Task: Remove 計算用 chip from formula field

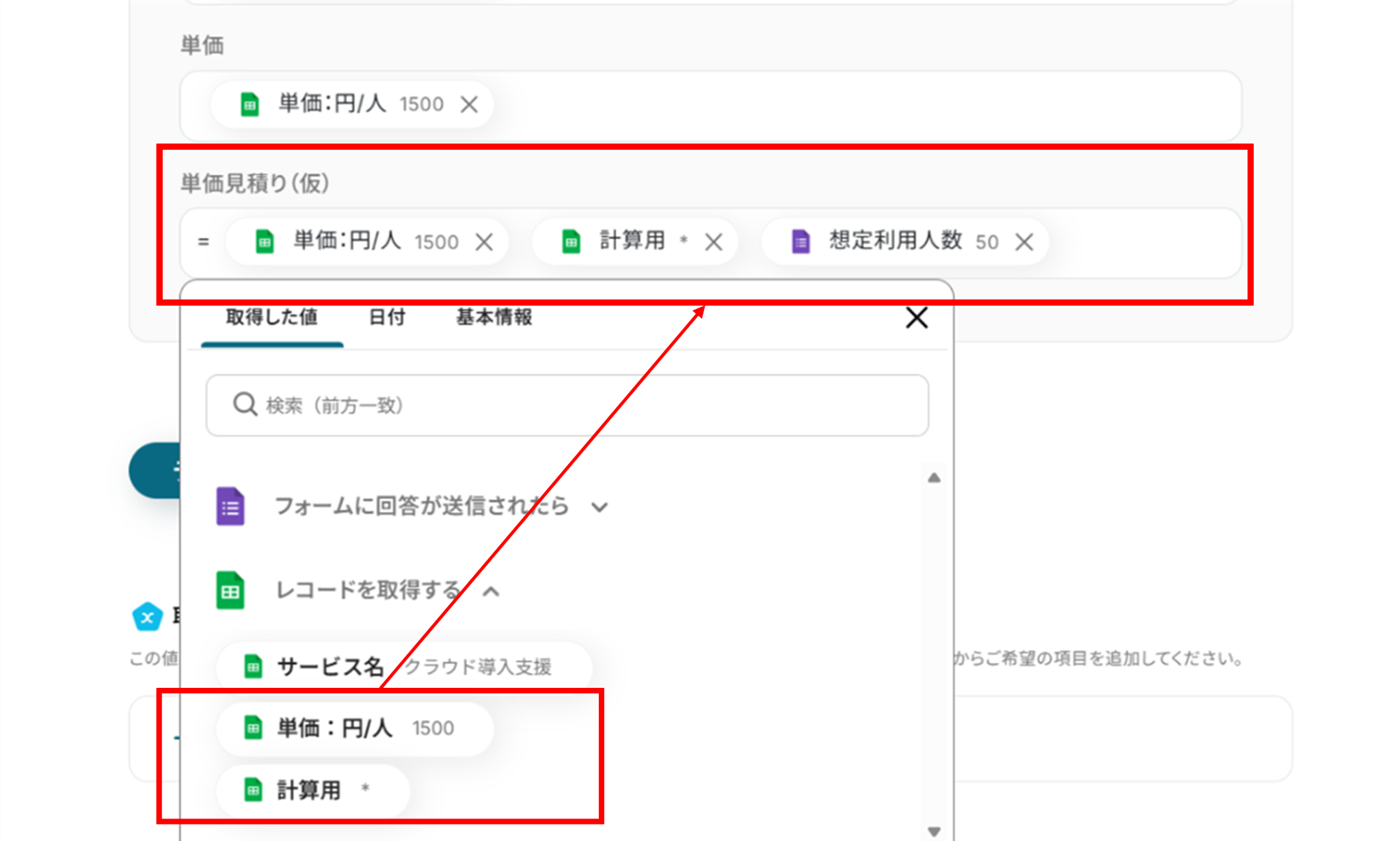Action: coord(714,242)
